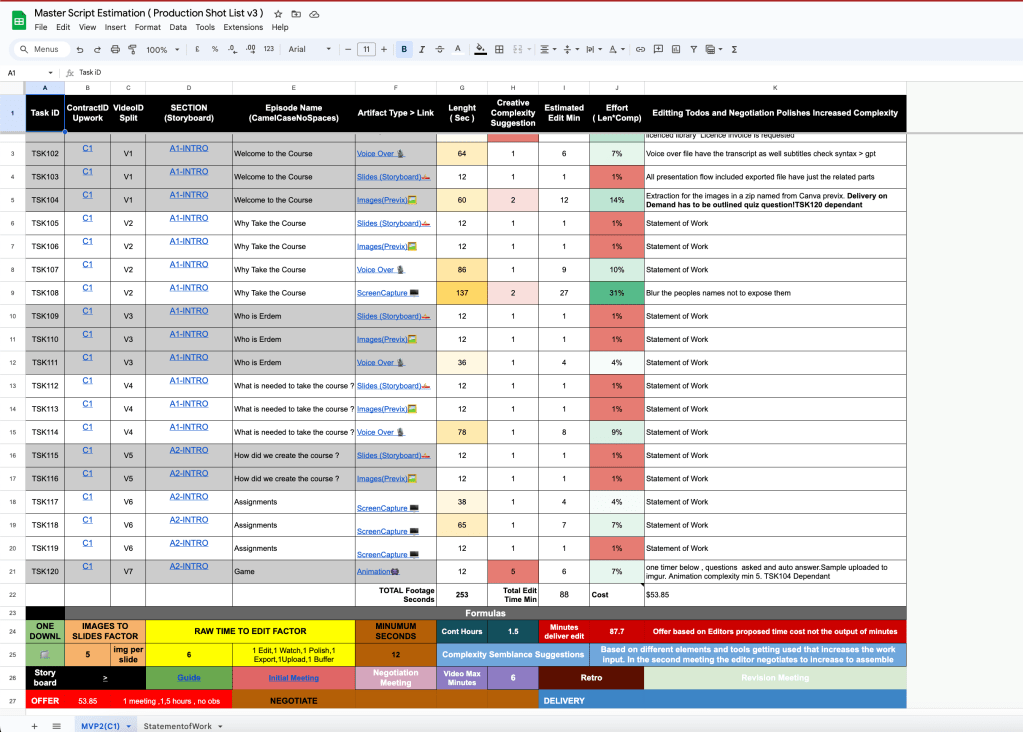Check the cloud save status icon
The width and height of the screenshot is (1023, 732).
(314, 14)
